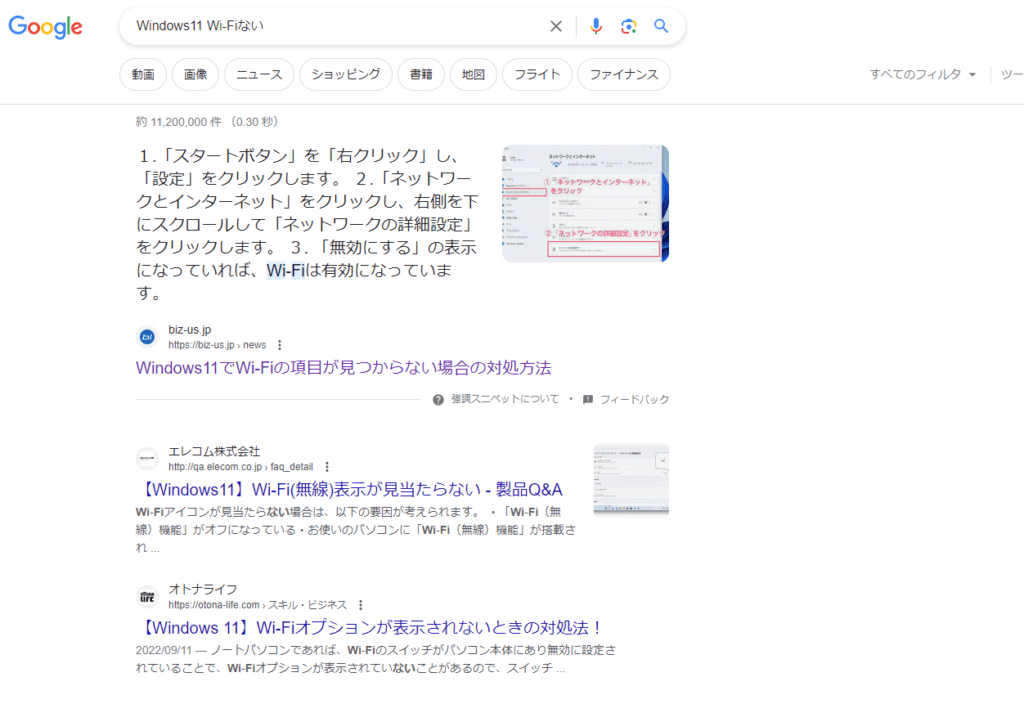Open three-dot menu beside otona-life.com result
This screenshot has width=1024, height=704.
click(x=360, y=605)
